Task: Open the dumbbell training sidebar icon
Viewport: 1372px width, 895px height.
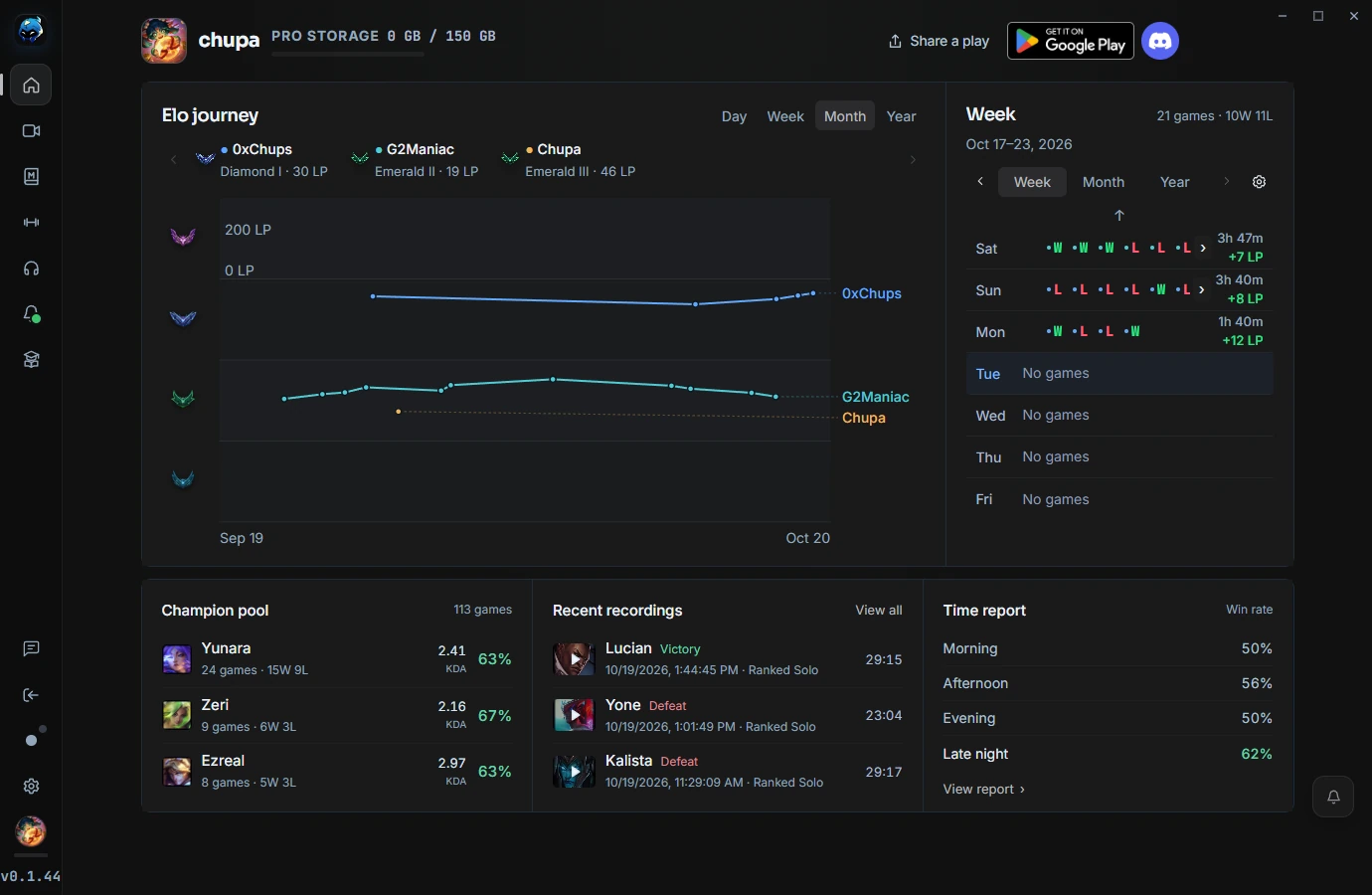Action: point(31,222)
